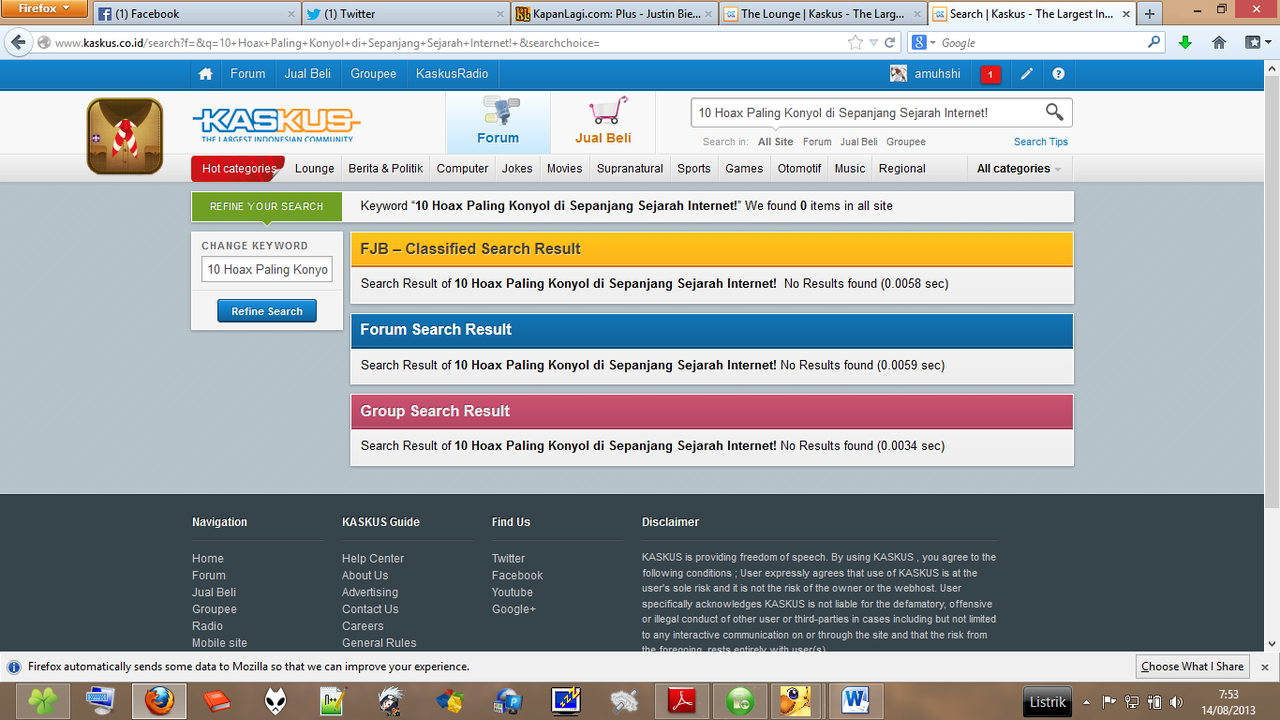Click the scout uniform badge image
This screenshot has height=720, width=1280.
coord(125,136)
